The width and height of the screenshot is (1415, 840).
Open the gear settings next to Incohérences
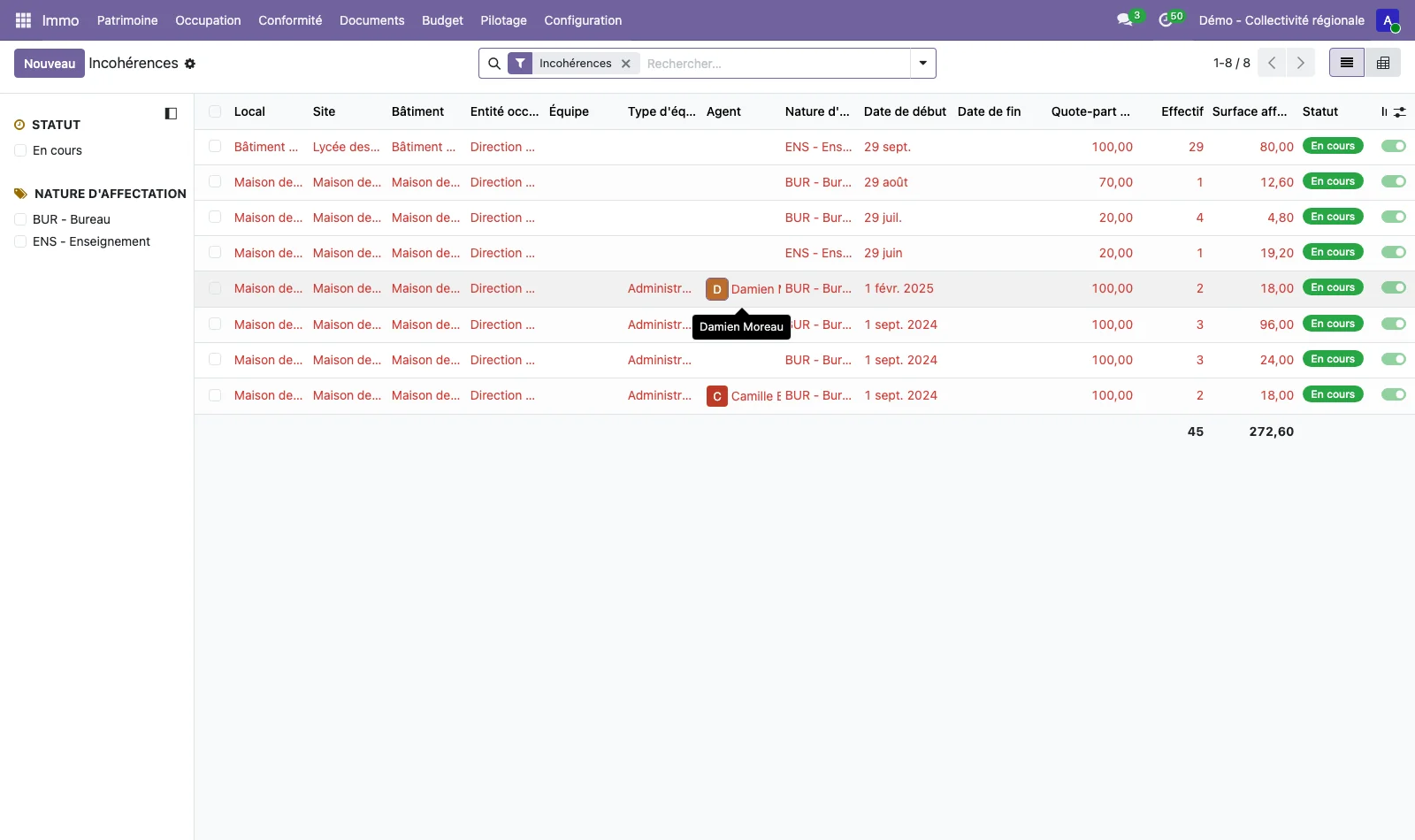coord(189,64)
